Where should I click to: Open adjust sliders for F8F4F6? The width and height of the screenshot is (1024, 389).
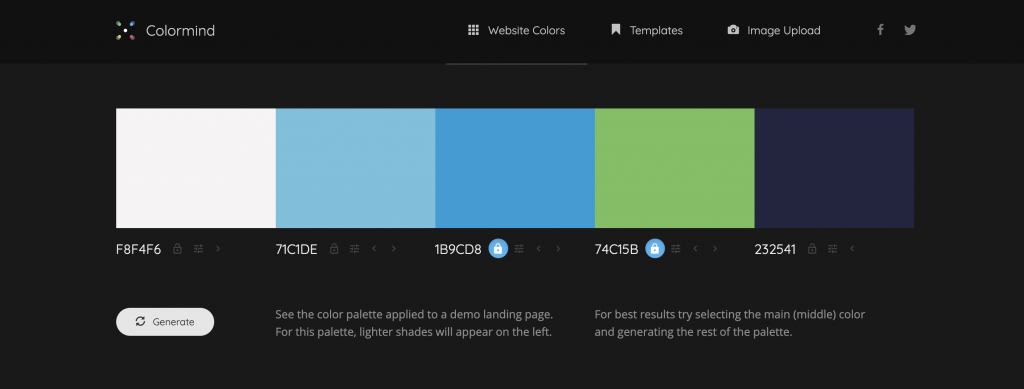pyautogui.click(x=199, y=249)
